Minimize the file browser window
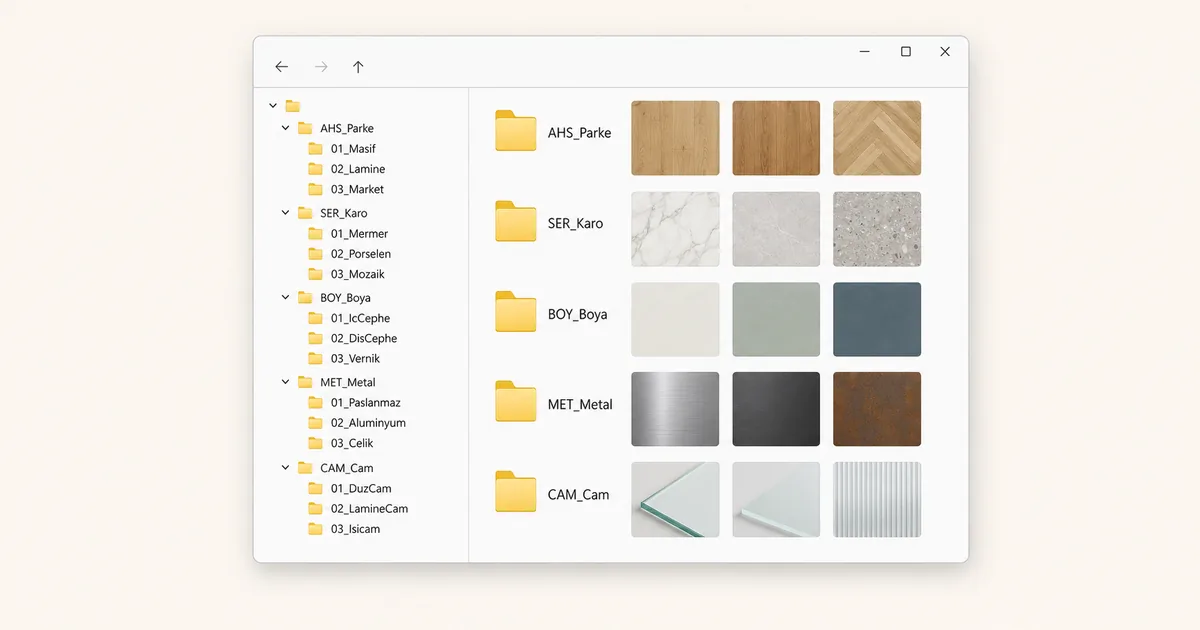This screenshot has height=630, width=1200. pyautogui.click(x=865, y=52)
